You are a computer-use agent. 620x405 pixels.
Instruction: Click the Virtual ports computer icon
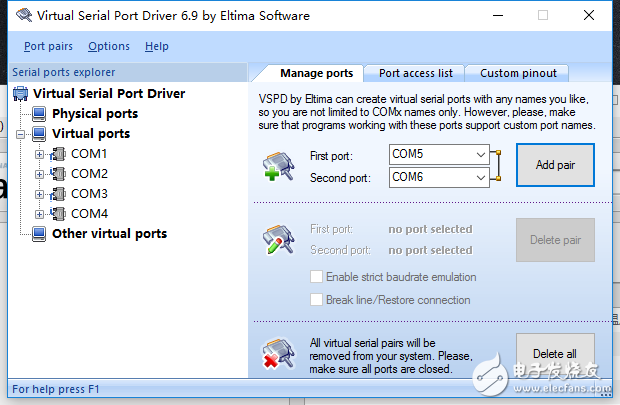tap(39, 134)
